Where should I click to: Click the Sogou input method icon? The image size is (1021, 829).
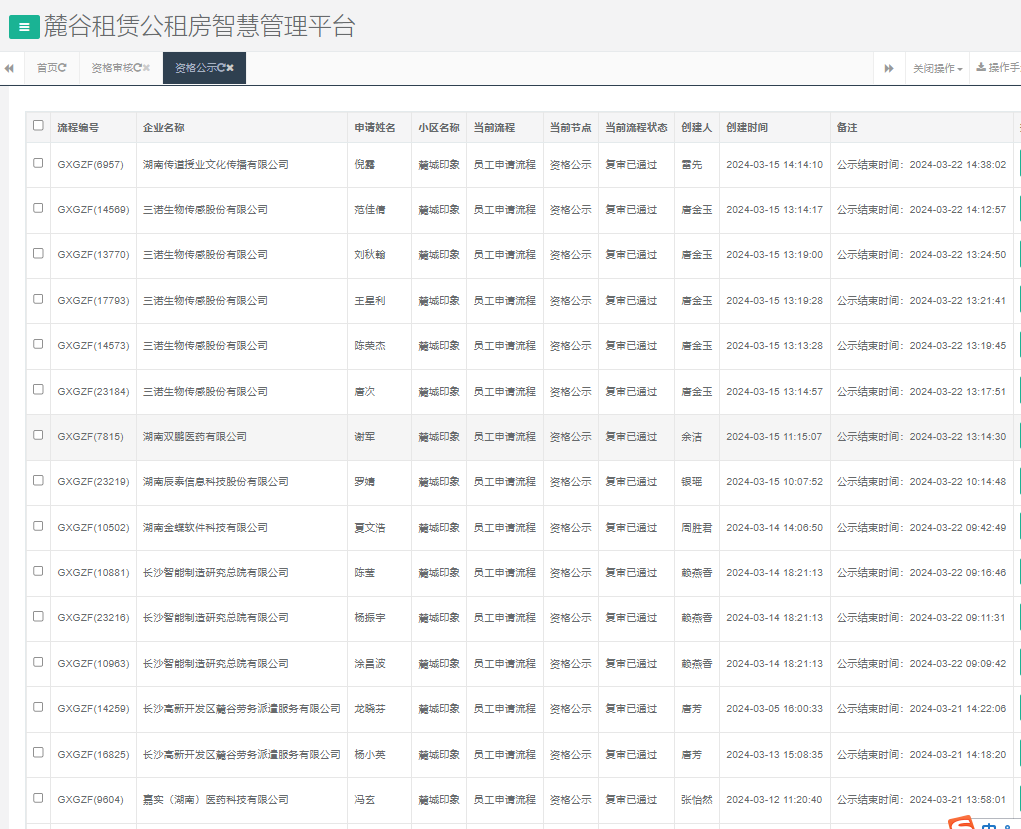click(962, 823)
